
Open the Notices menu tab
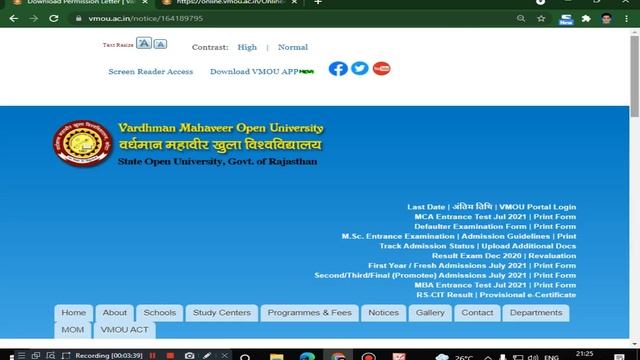pyautogui.click(x=383, y=313)
